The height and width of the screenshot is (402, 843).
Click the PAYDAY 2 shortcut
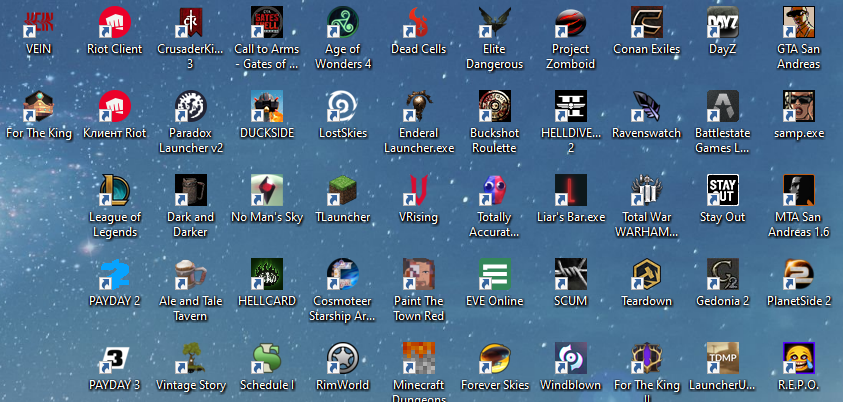tap(115, 274)
